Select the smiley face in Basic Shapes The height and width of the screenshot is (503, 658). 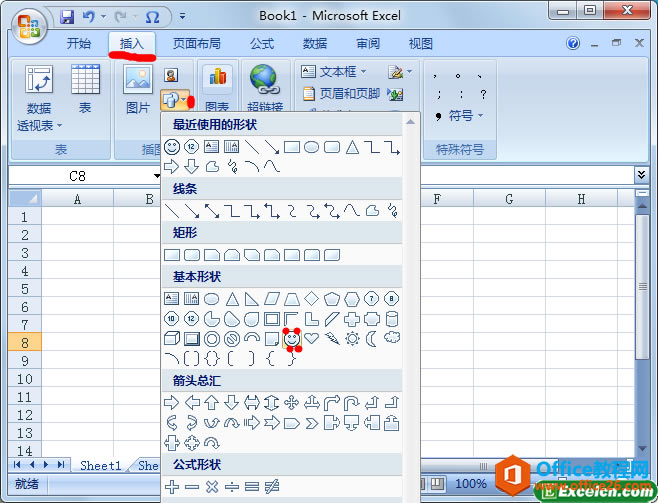point(292,339)
